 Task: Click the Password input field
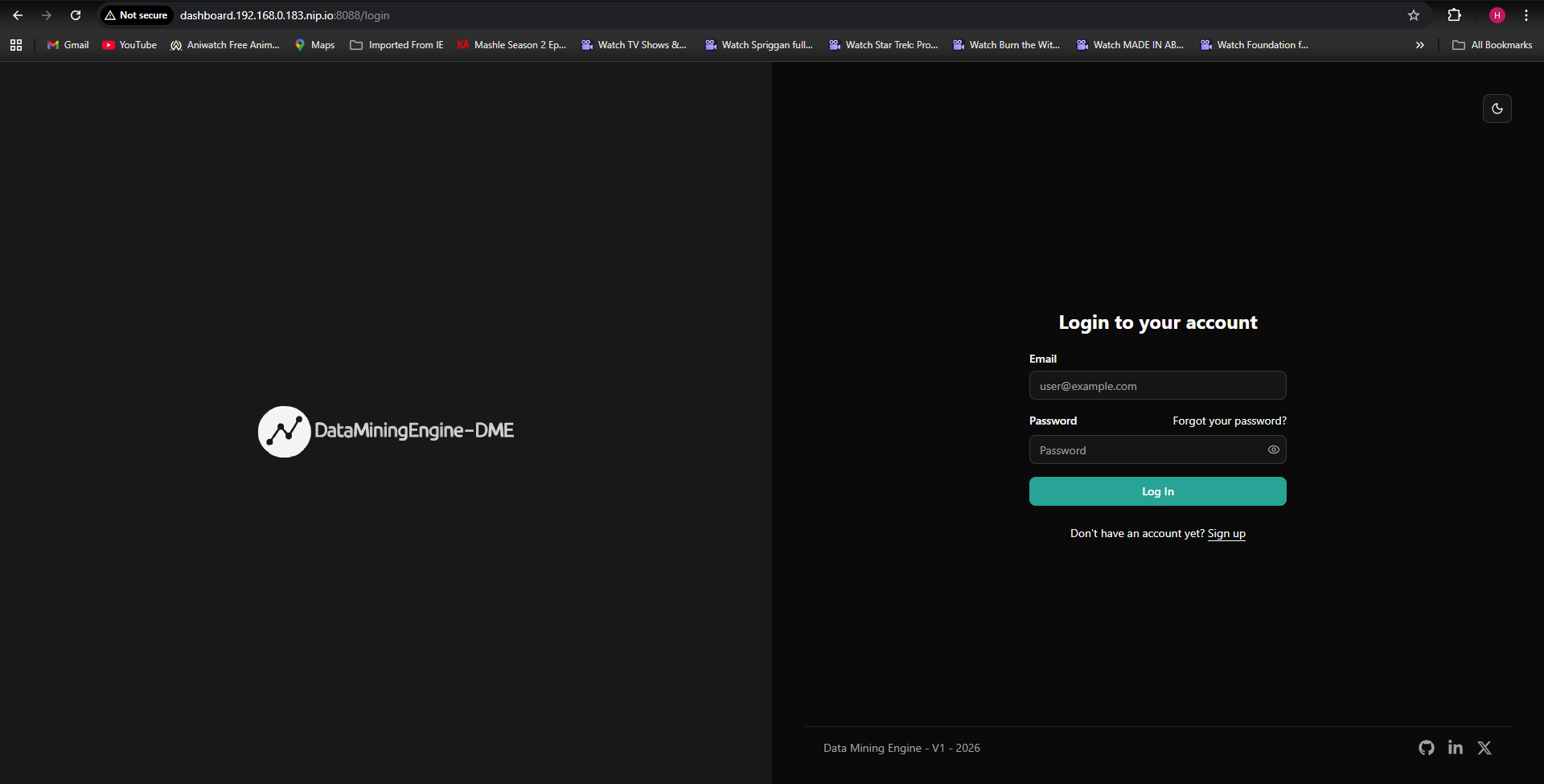tap(1157, 449)
